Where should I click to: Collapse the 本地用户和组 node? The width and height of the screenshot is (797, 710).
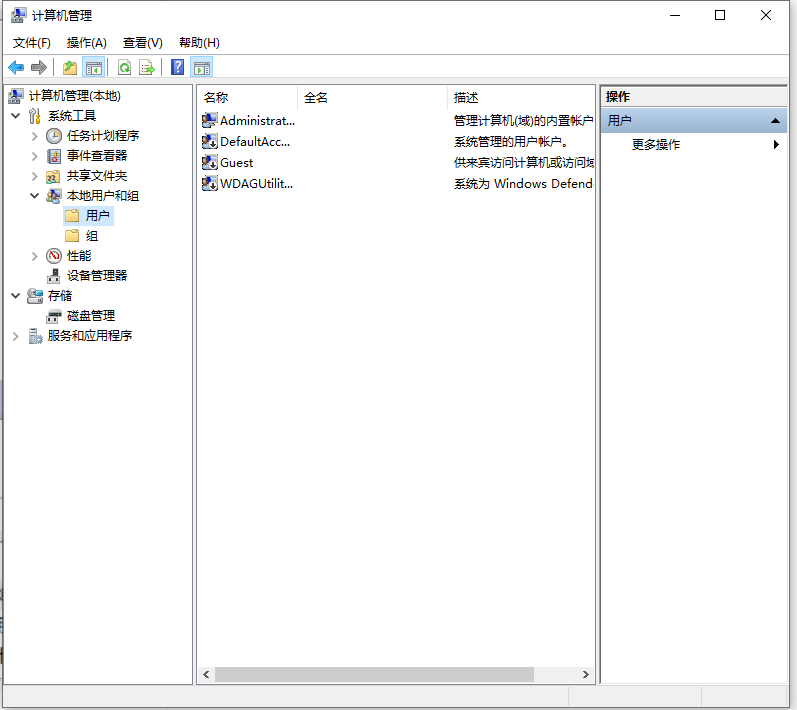click(x=35, y=196)
